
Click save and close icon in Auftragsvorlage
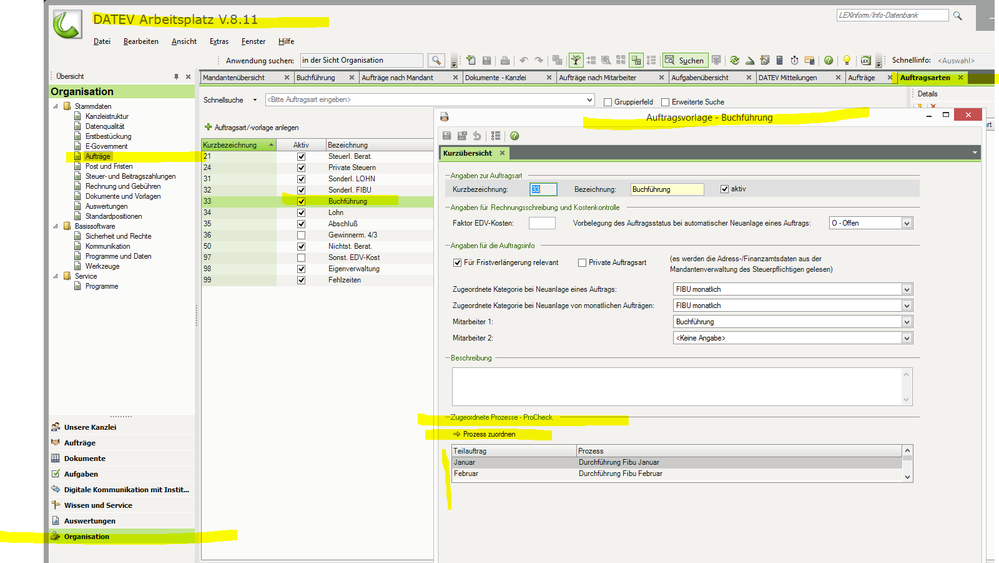pos(462,136)
